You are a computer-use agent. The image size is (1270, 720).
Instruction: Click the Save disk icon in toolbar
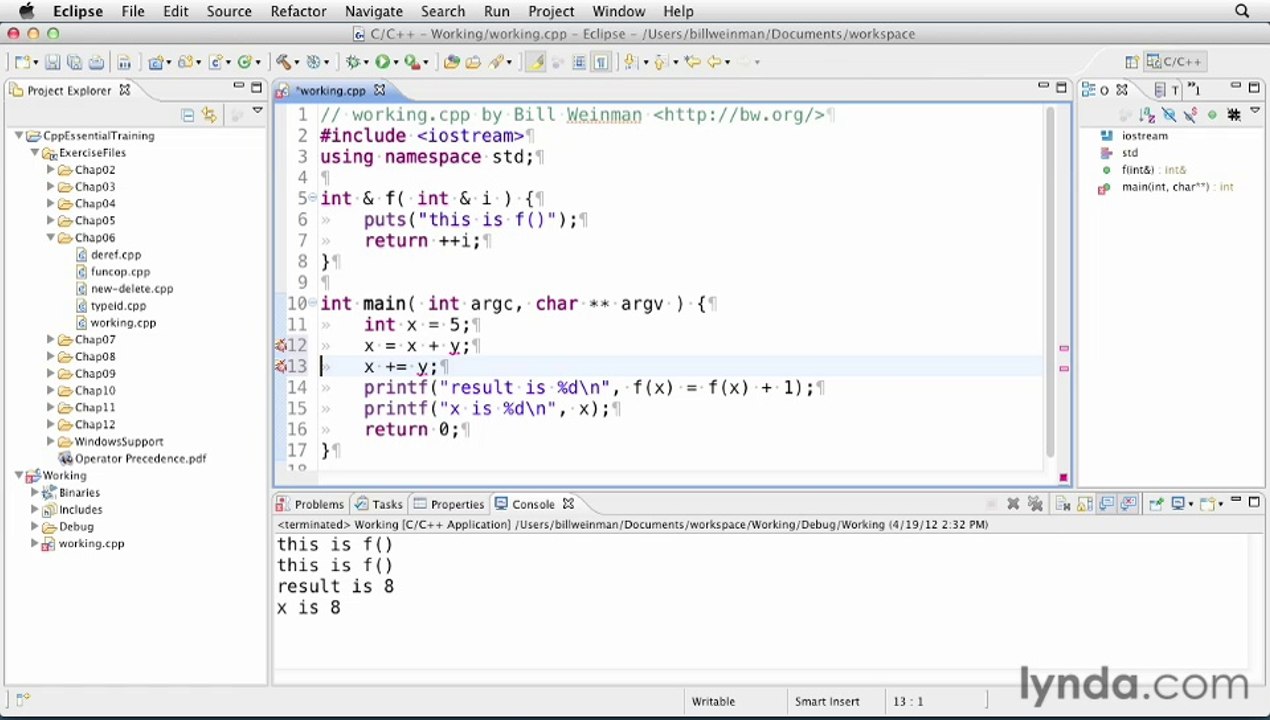[x=52, y=62]
